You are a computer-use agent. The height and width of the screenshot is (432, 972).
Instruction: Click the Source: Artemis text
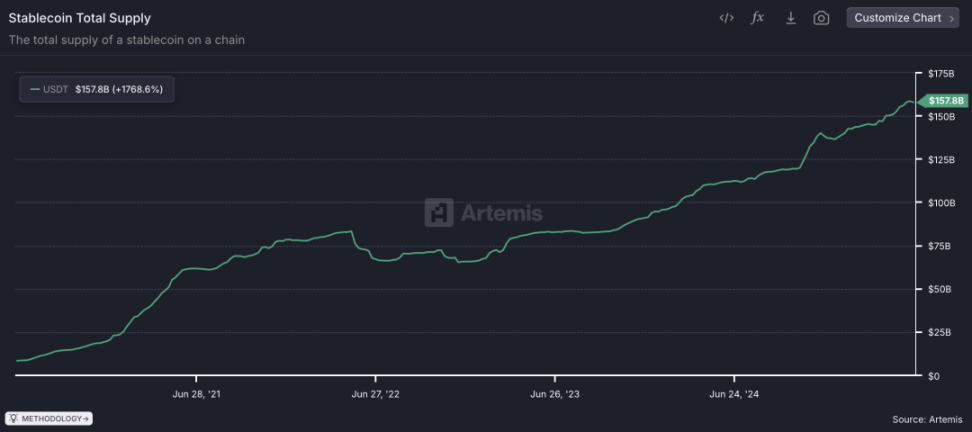coord(927,419)
